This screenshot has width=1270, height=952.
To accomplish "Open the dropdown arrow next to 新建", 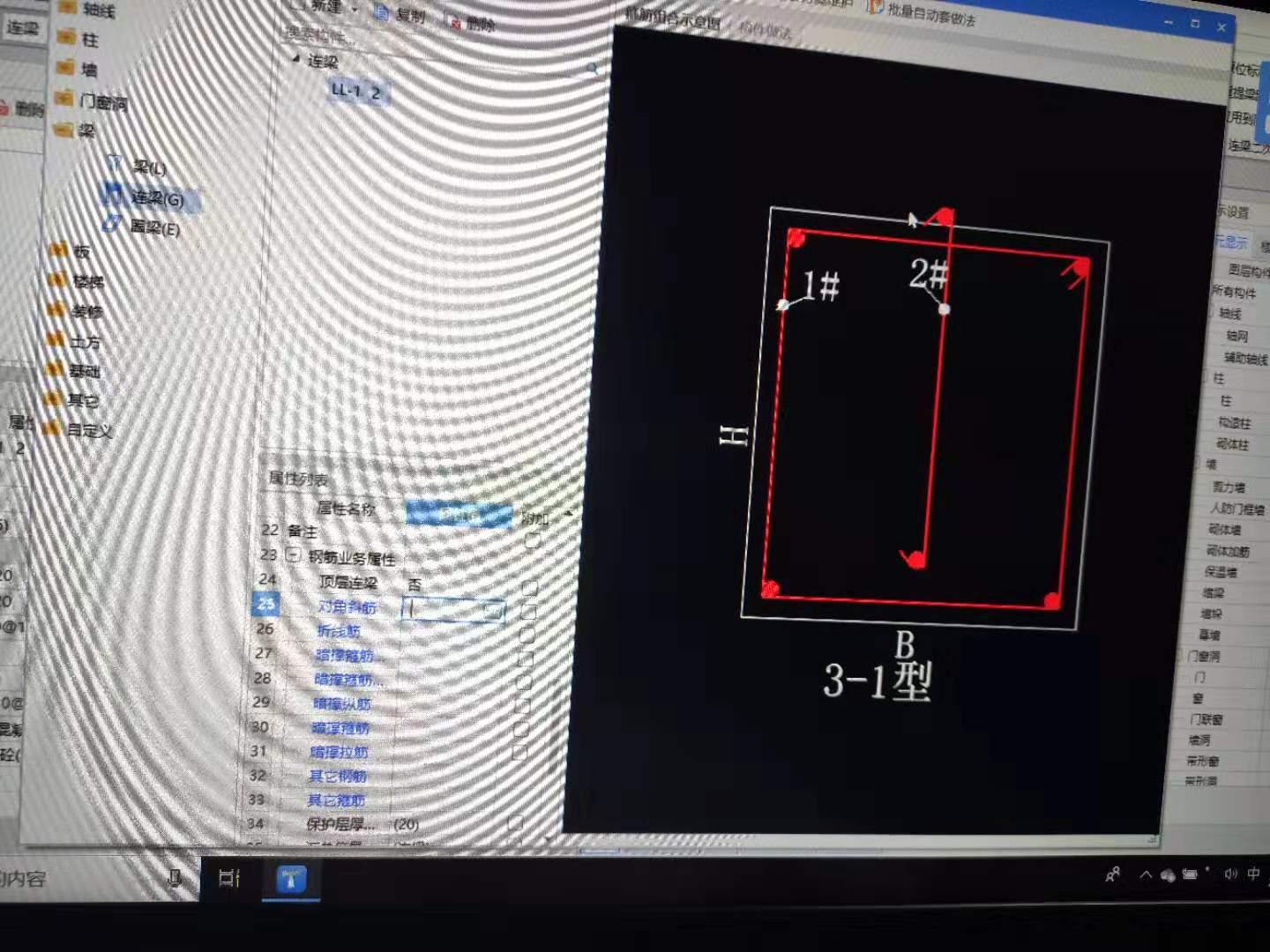I will 355,9.
